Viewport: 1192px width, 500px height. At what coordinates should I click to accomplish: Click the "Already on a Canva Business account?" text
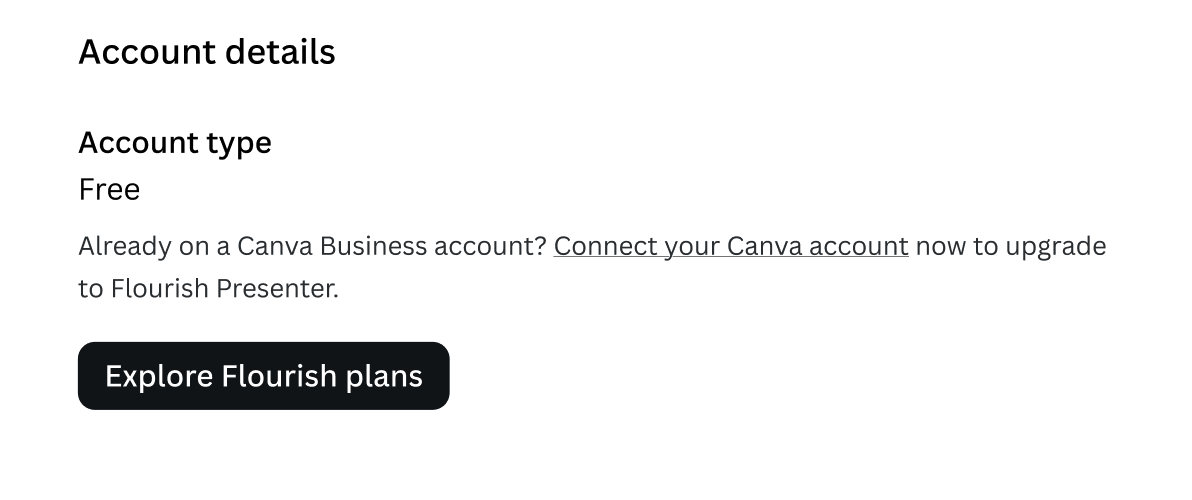[x=312, y=246]
